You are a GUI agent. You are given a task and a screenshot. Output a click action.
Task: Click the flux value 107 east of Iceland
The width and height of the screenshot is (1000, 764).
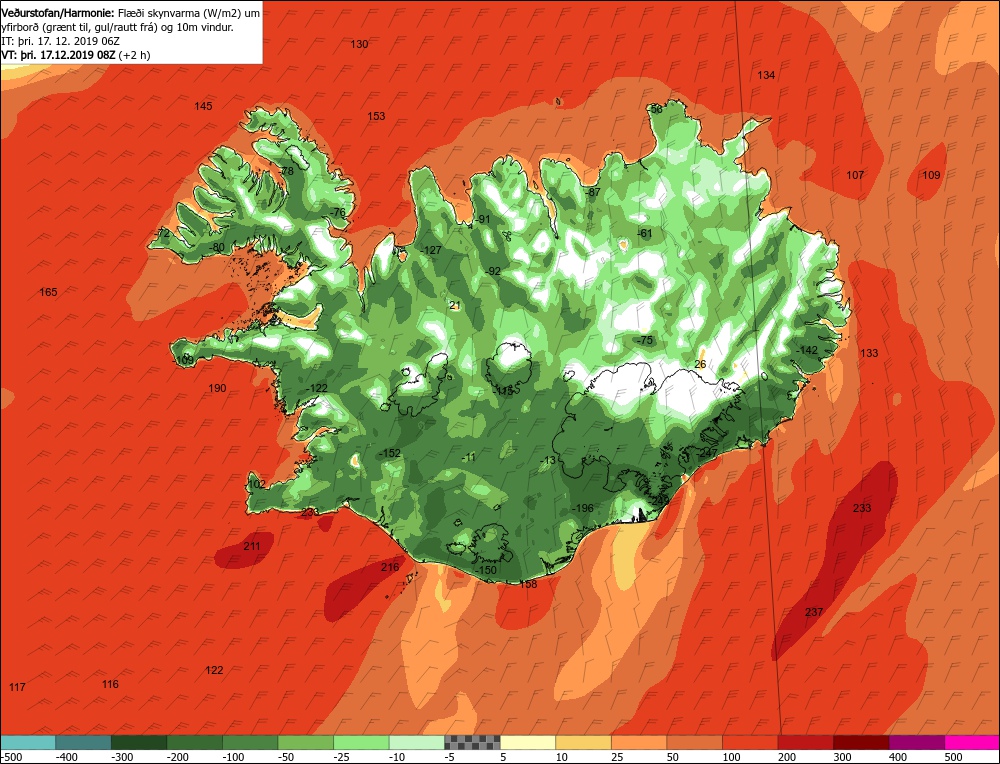(x=855, y=175)
